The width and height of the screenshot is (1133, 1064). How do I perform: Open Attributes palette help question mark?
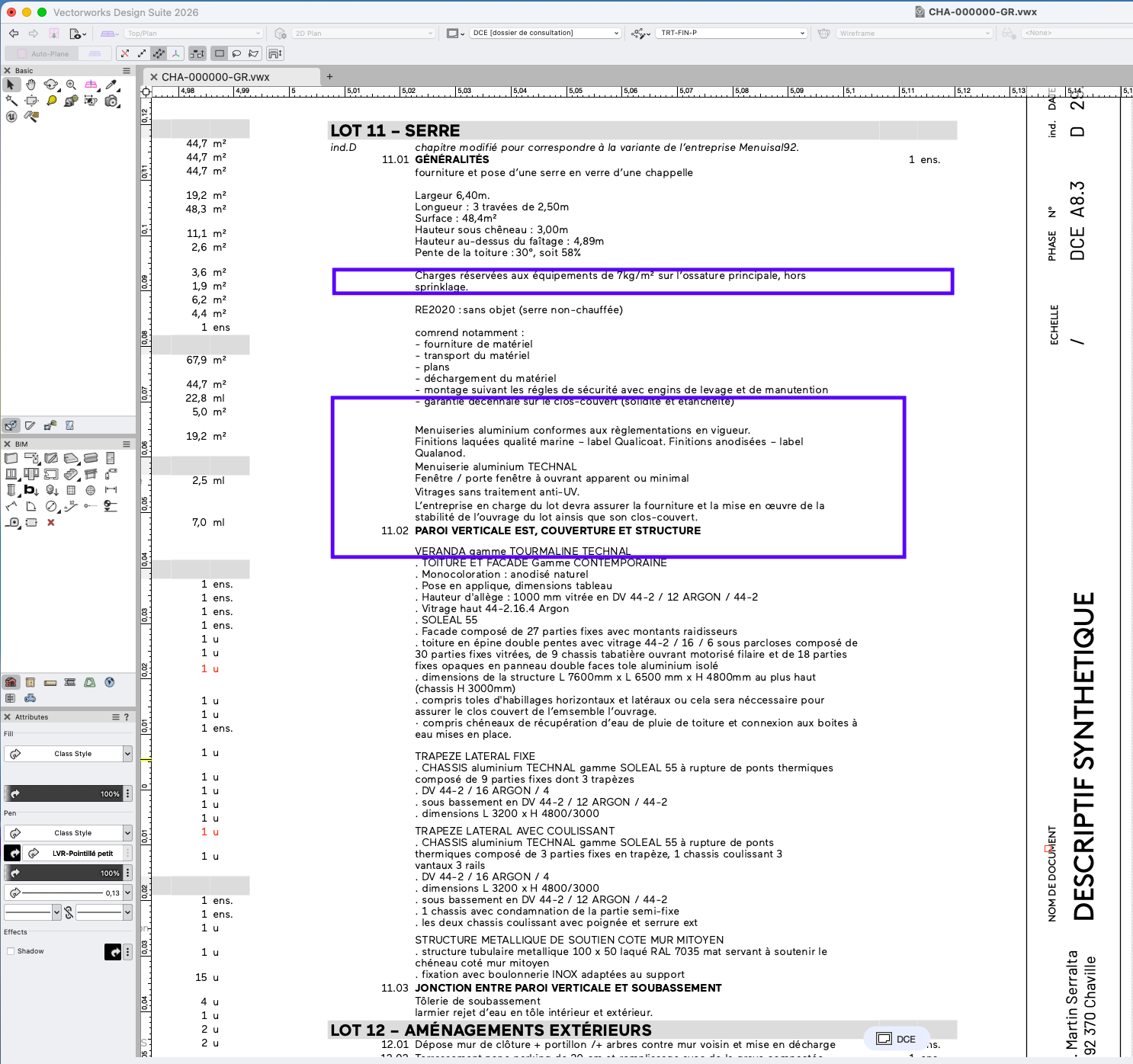coord(127,717)
